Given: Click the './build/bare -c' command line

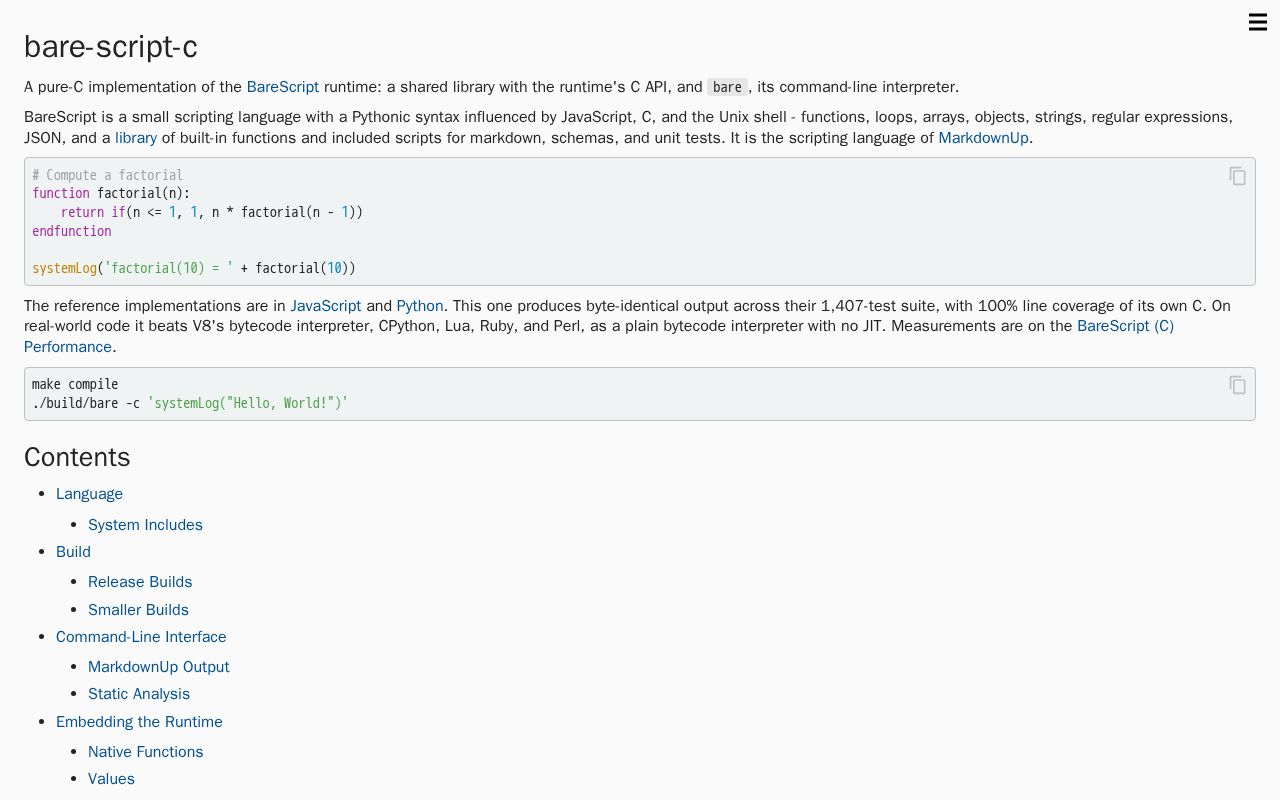Looking at the screenshot, I should pos(190,403).
